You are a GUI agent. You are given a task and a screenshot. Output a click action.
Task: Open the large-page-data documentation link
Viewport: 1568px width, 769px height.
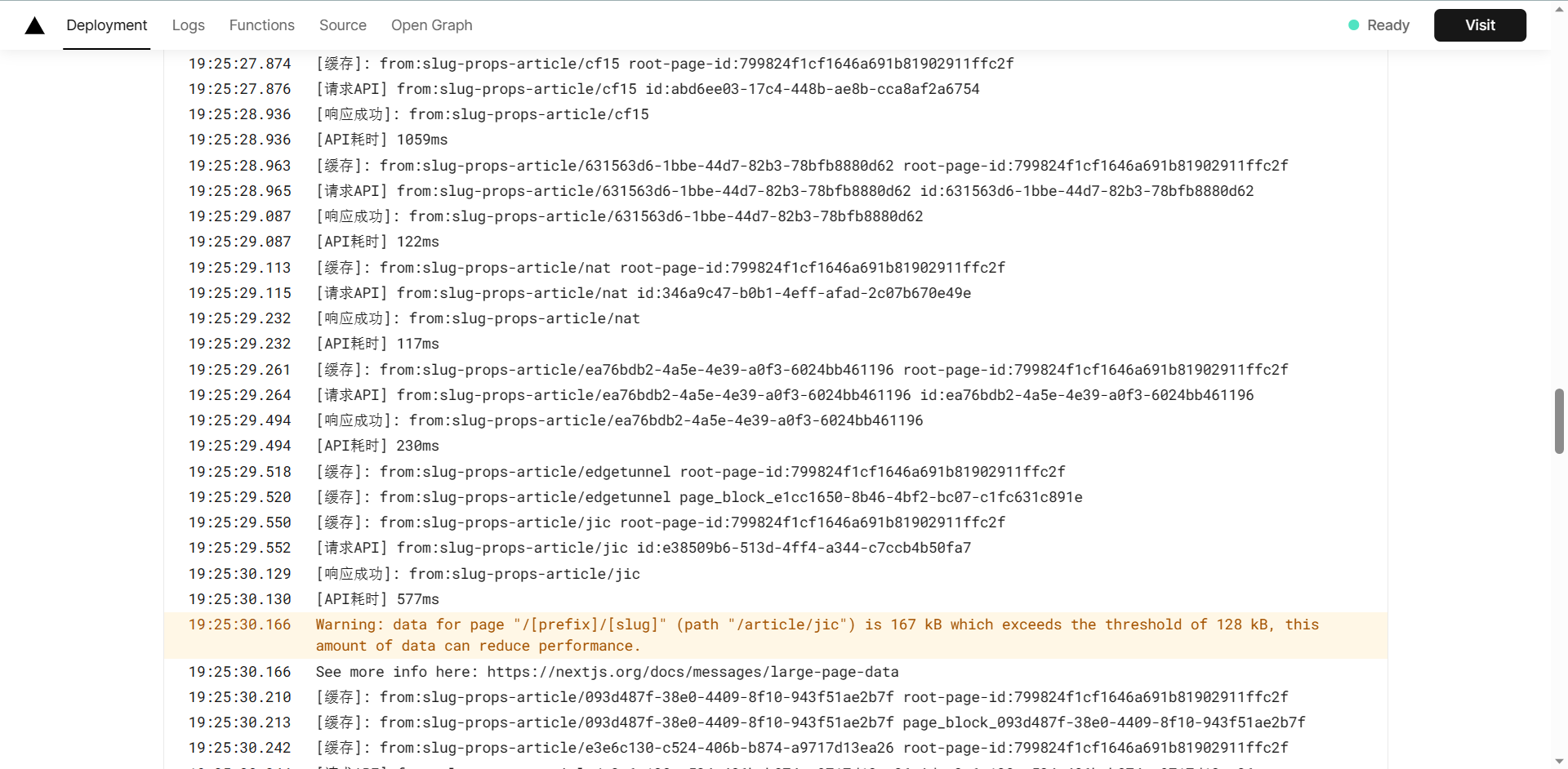click(x=693, y=672)
